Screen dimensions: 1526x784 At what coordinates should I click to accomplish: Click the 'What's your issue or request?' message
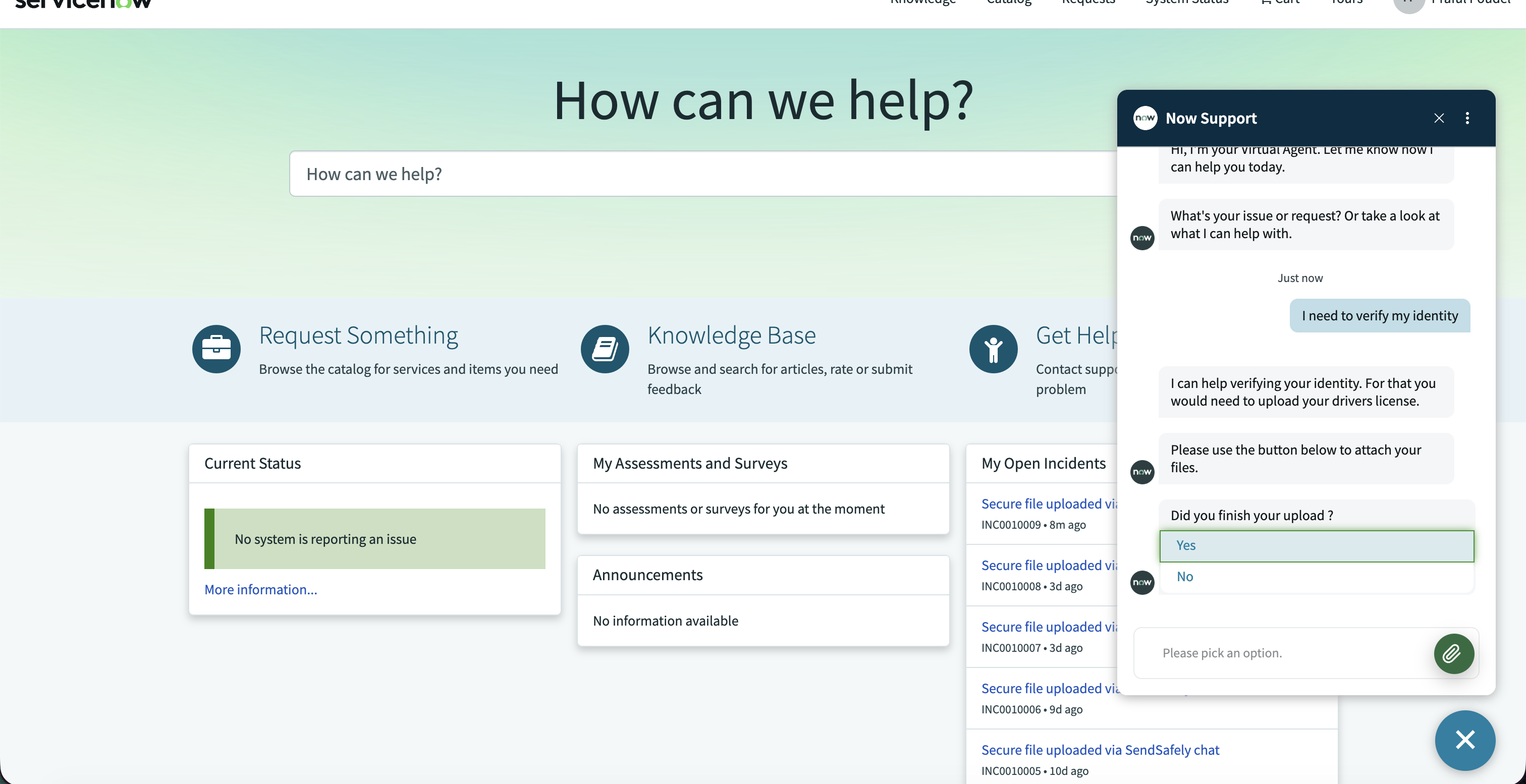point(1305,225)
